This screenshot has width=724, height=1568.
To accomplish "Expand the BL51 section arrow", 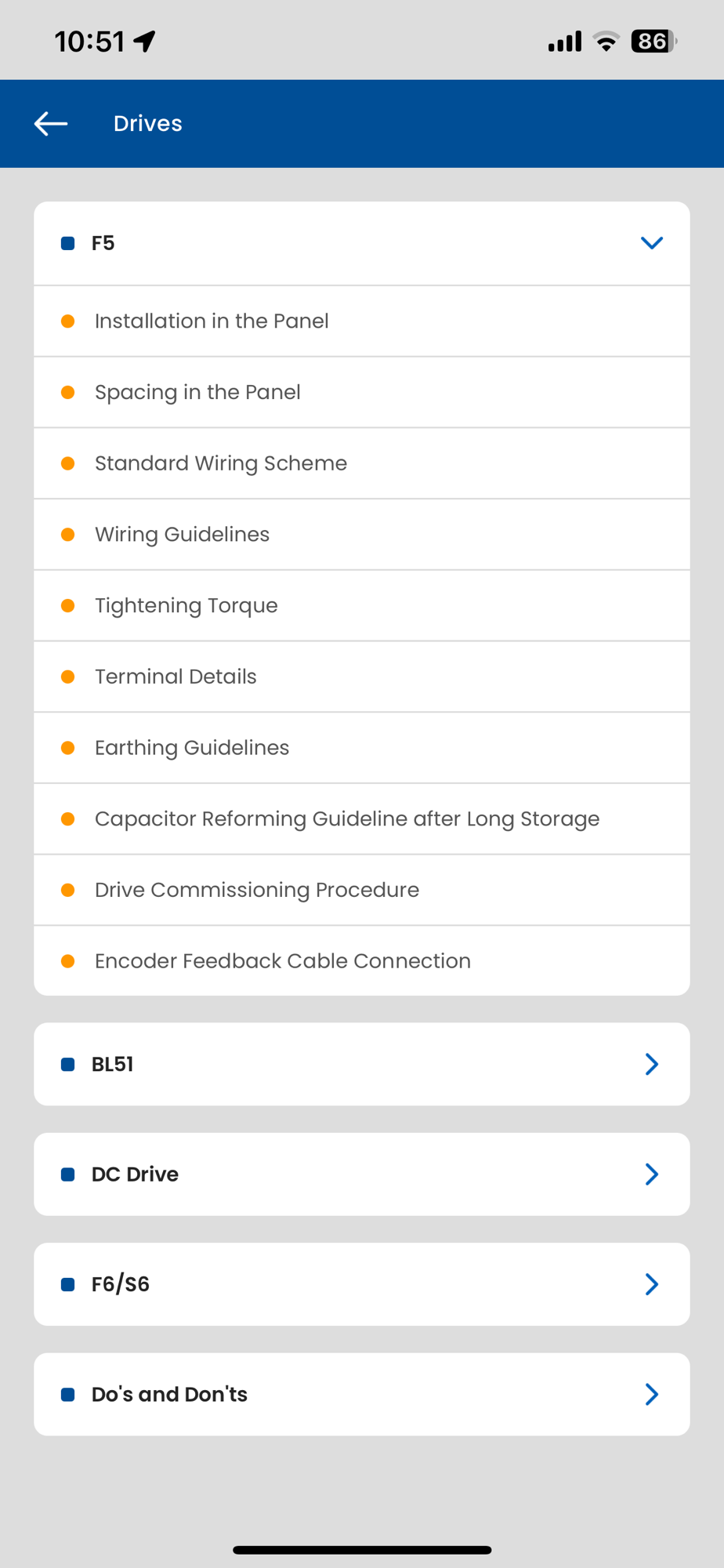I will [x=651, y=1064].
